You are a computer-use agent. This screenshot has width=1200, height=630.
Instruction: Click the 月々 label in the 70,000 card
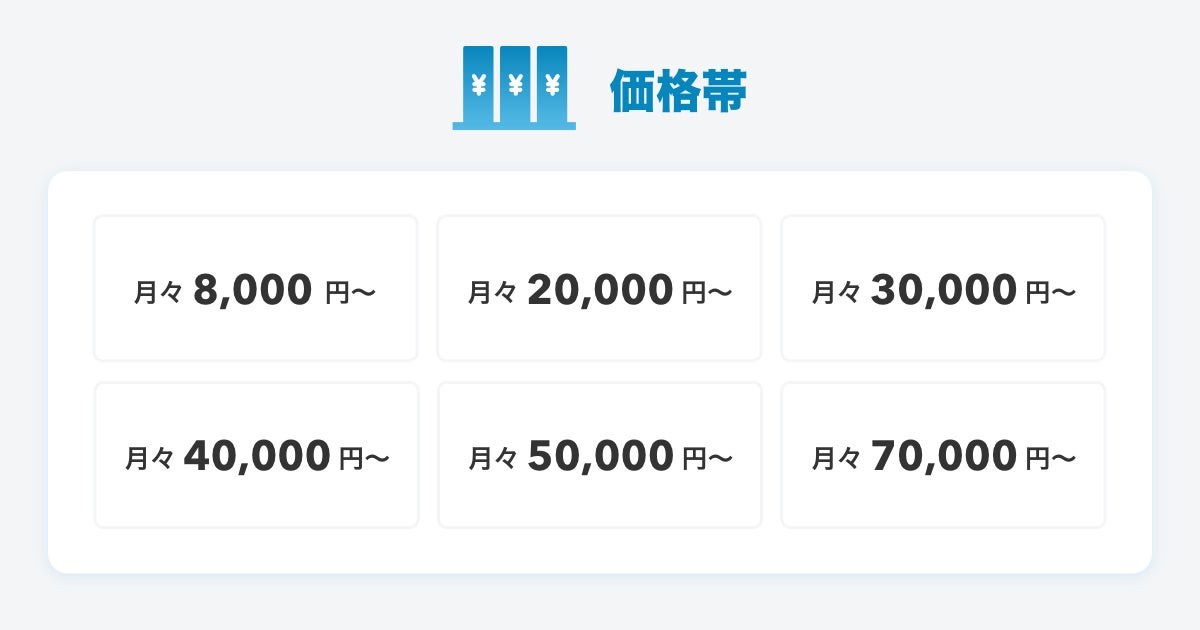click(836, 459)
